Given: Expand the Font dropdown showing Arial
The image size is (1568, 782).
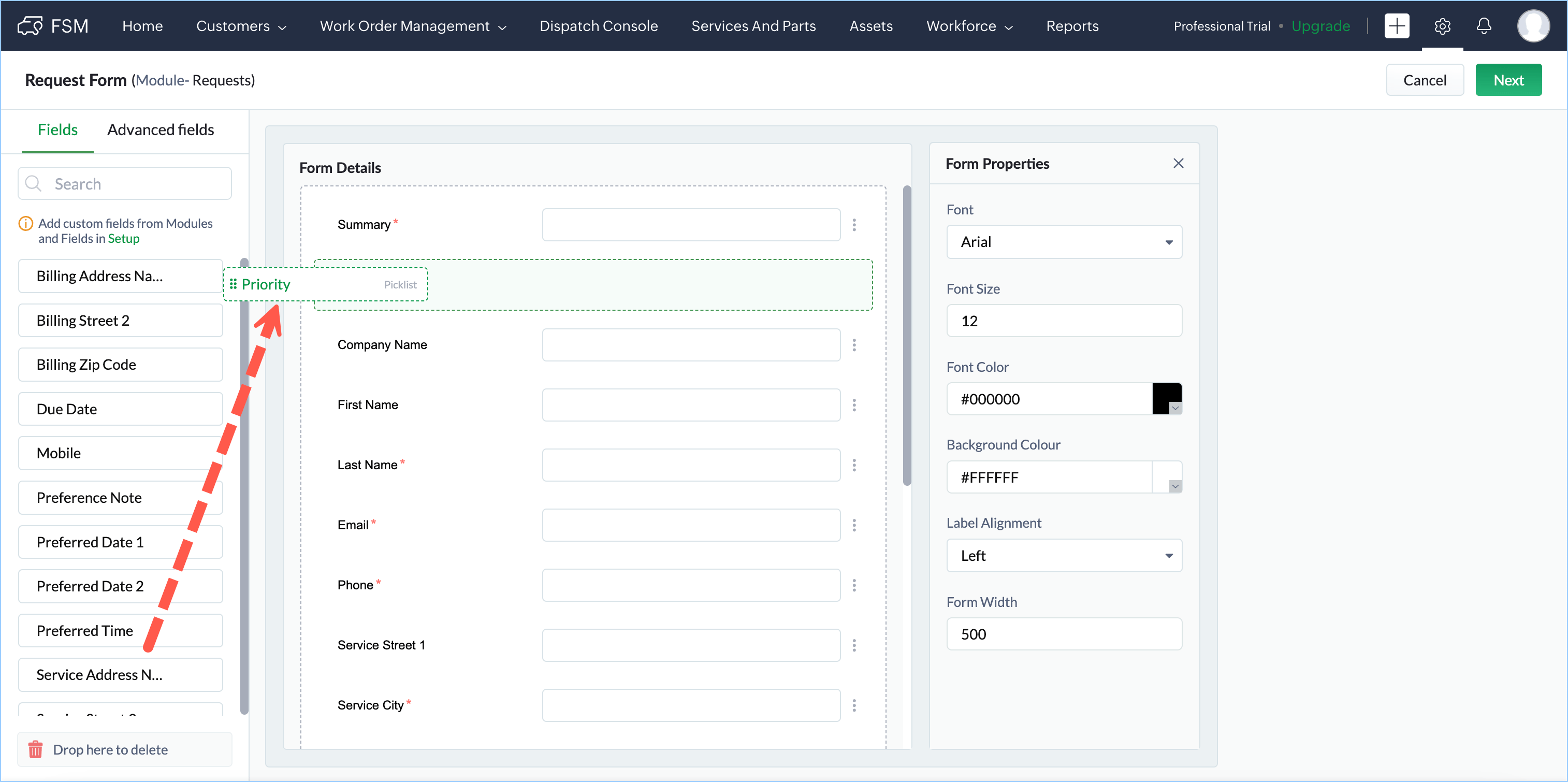Looking at the screenshot, I should pos(1064,242).
